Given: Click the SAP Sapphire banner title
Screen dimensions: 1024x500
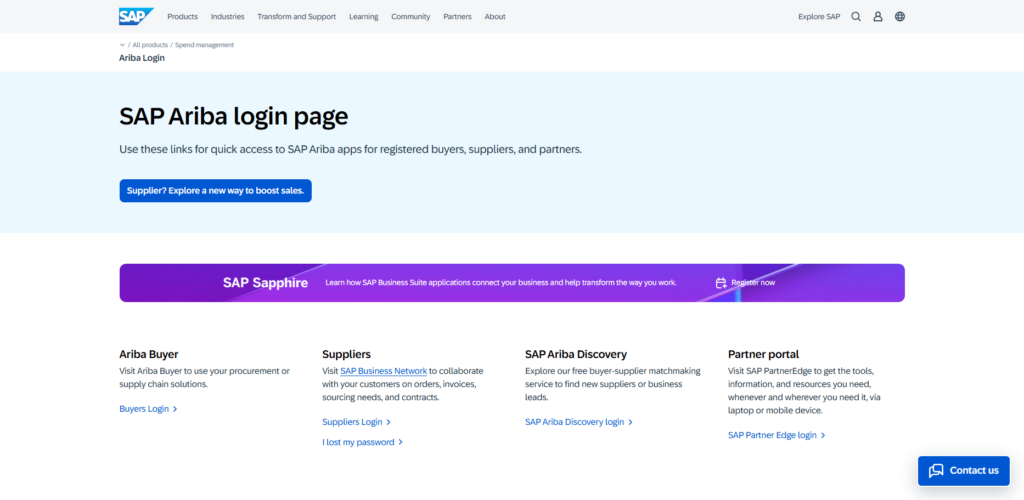Looking at the screenshot, I should click(x=265, y=283).
